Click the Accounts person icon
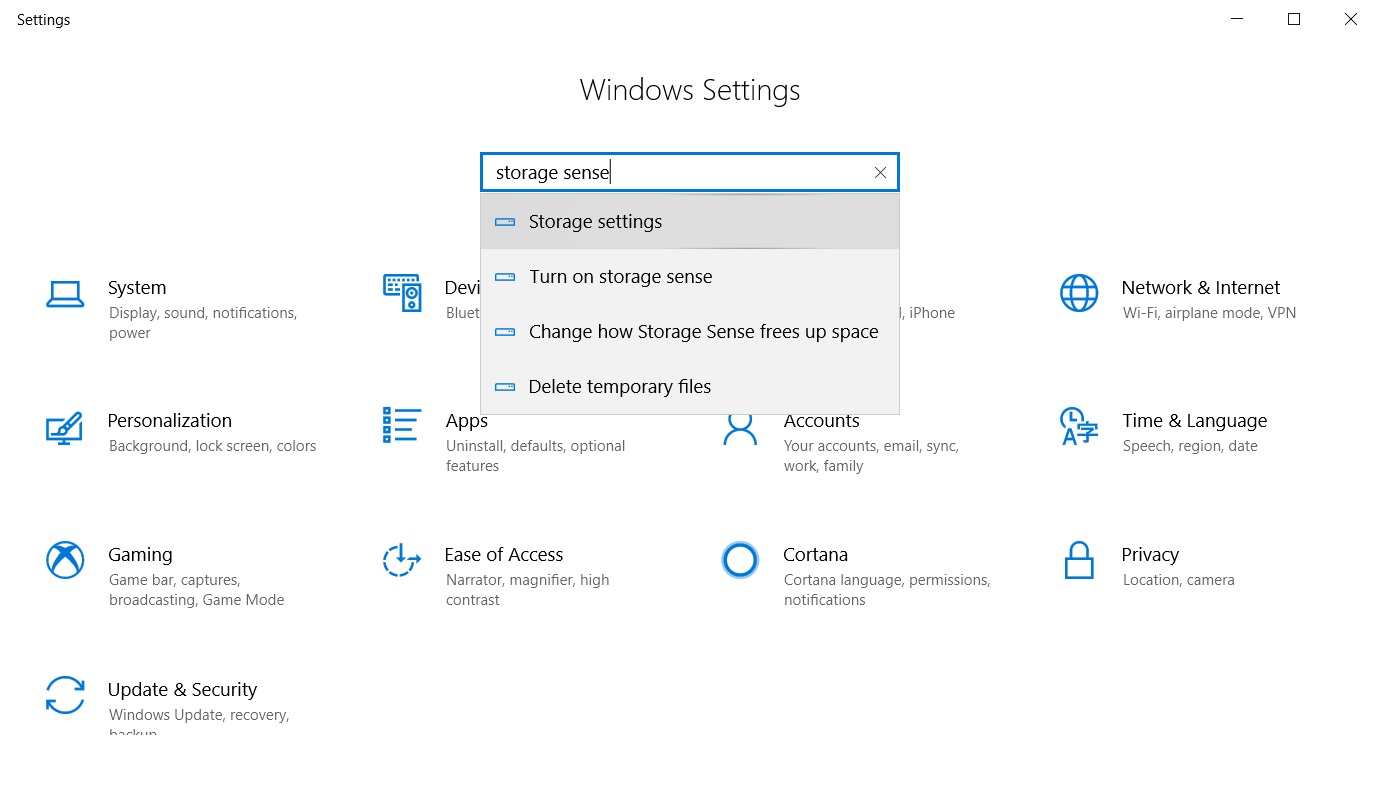Viewport: 1376px width, 802px height. click(x=740, y=428)
